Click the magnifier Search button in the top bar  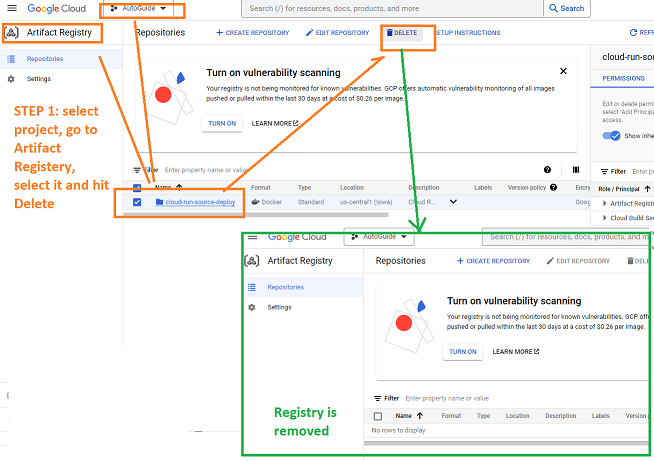click(566, 8)
